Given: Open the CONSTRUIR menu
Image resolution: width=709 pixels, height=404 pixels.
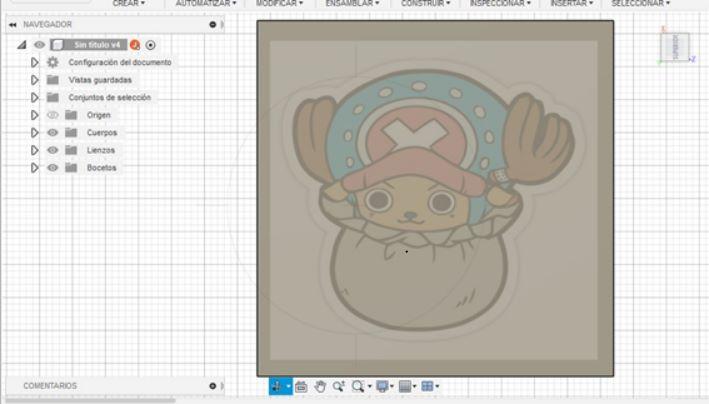Looking at the screenshot, I should point(425,3).
